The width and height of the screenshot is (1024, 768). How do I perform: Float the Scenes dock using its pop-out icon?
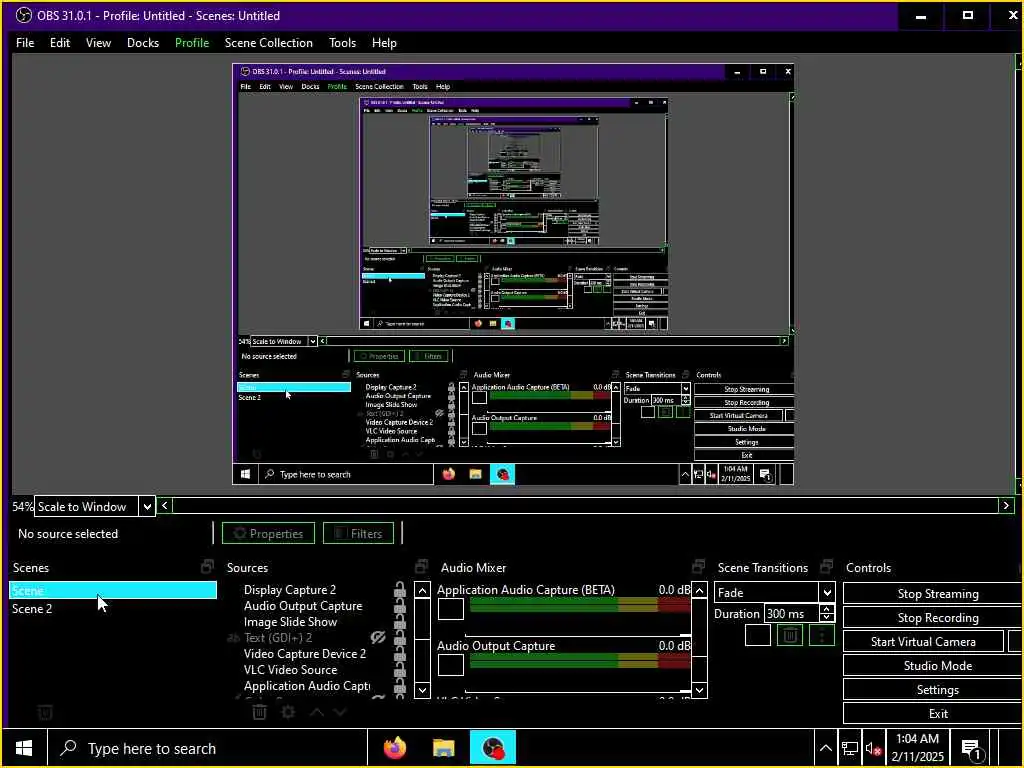coord(208,566)
